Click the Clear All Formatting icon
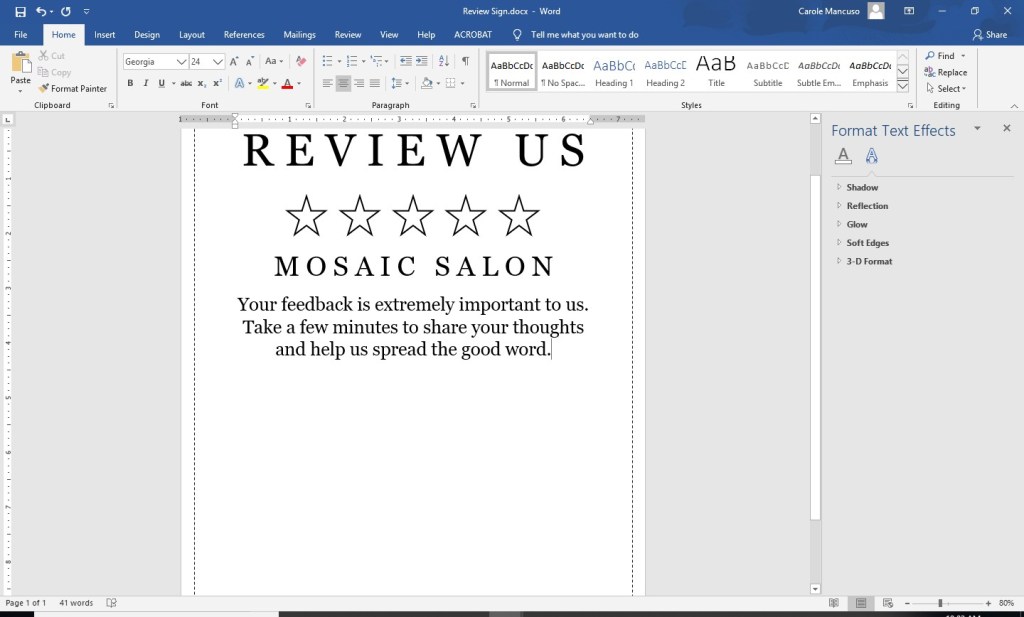Screen dimensions: 1024x617 click(303, 61)
